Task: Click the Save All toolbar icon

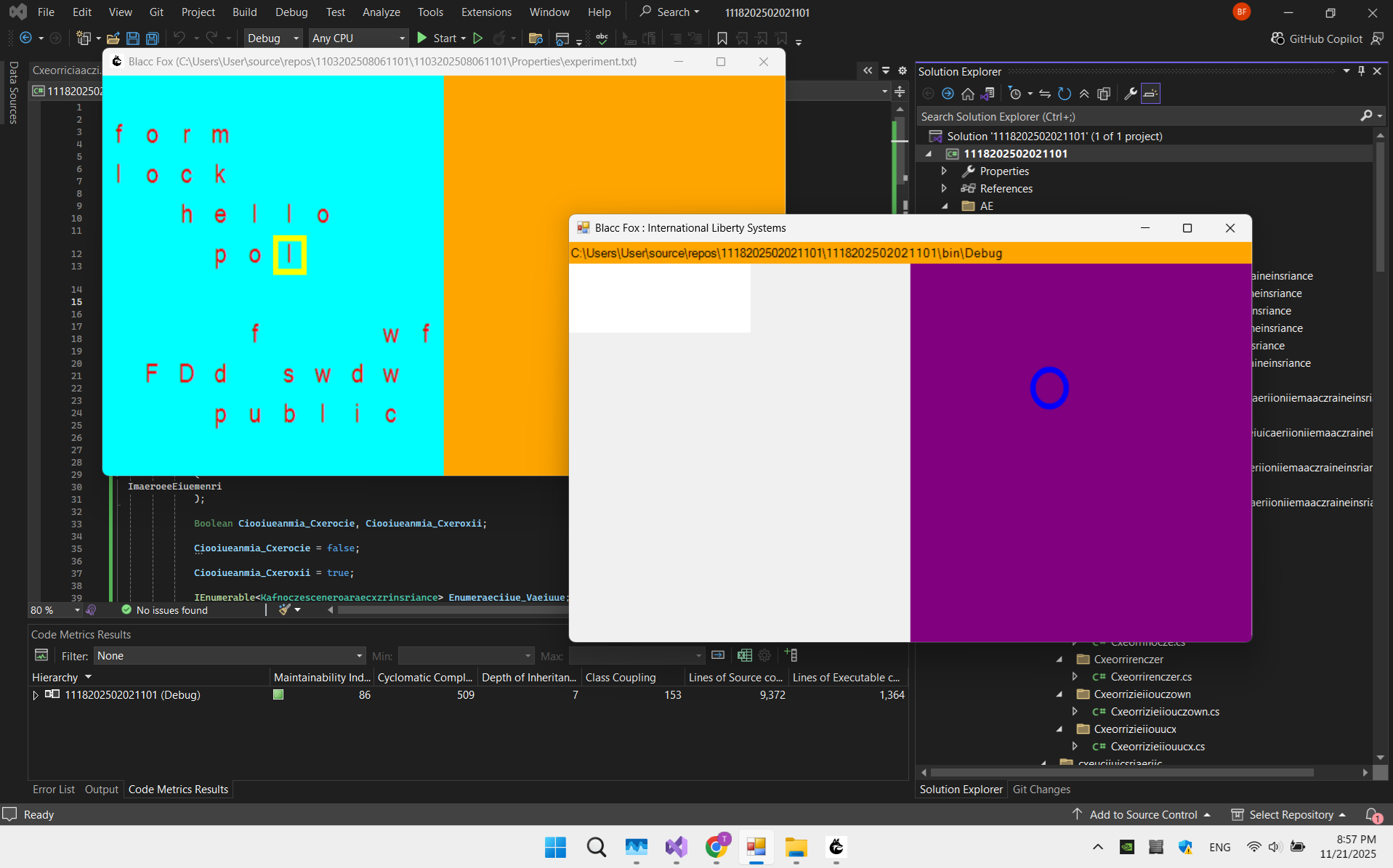Action: coord(153,38)
